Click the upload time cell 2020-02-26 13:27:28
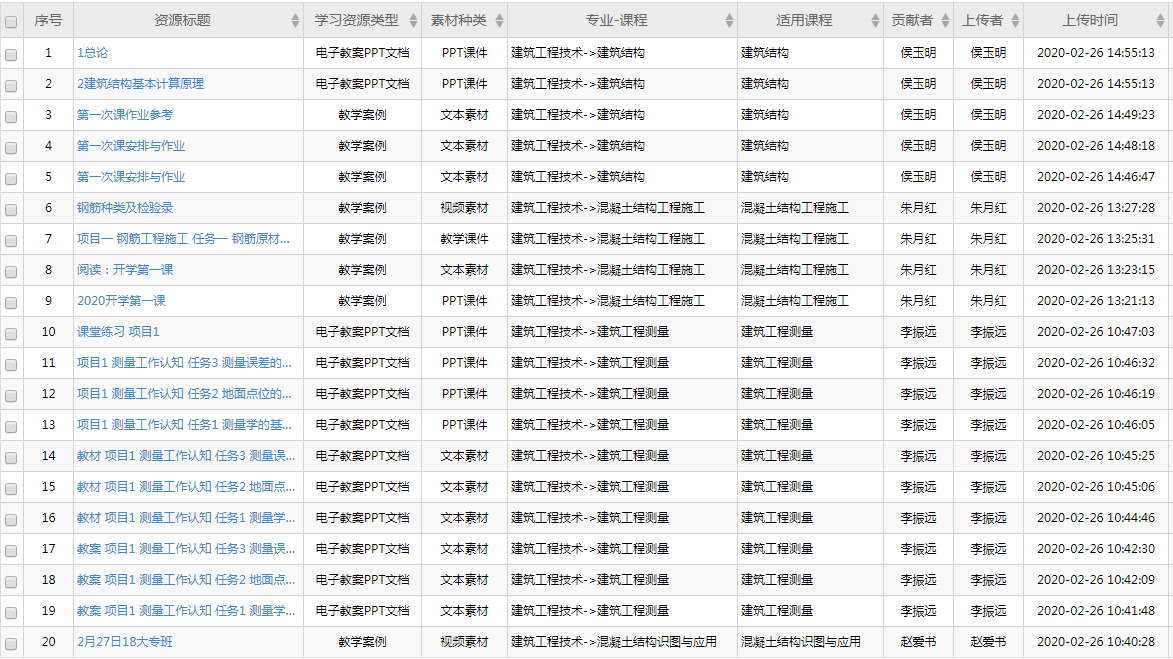The width and height of the screenshot is (1173, 659). tap(1095, 208)
